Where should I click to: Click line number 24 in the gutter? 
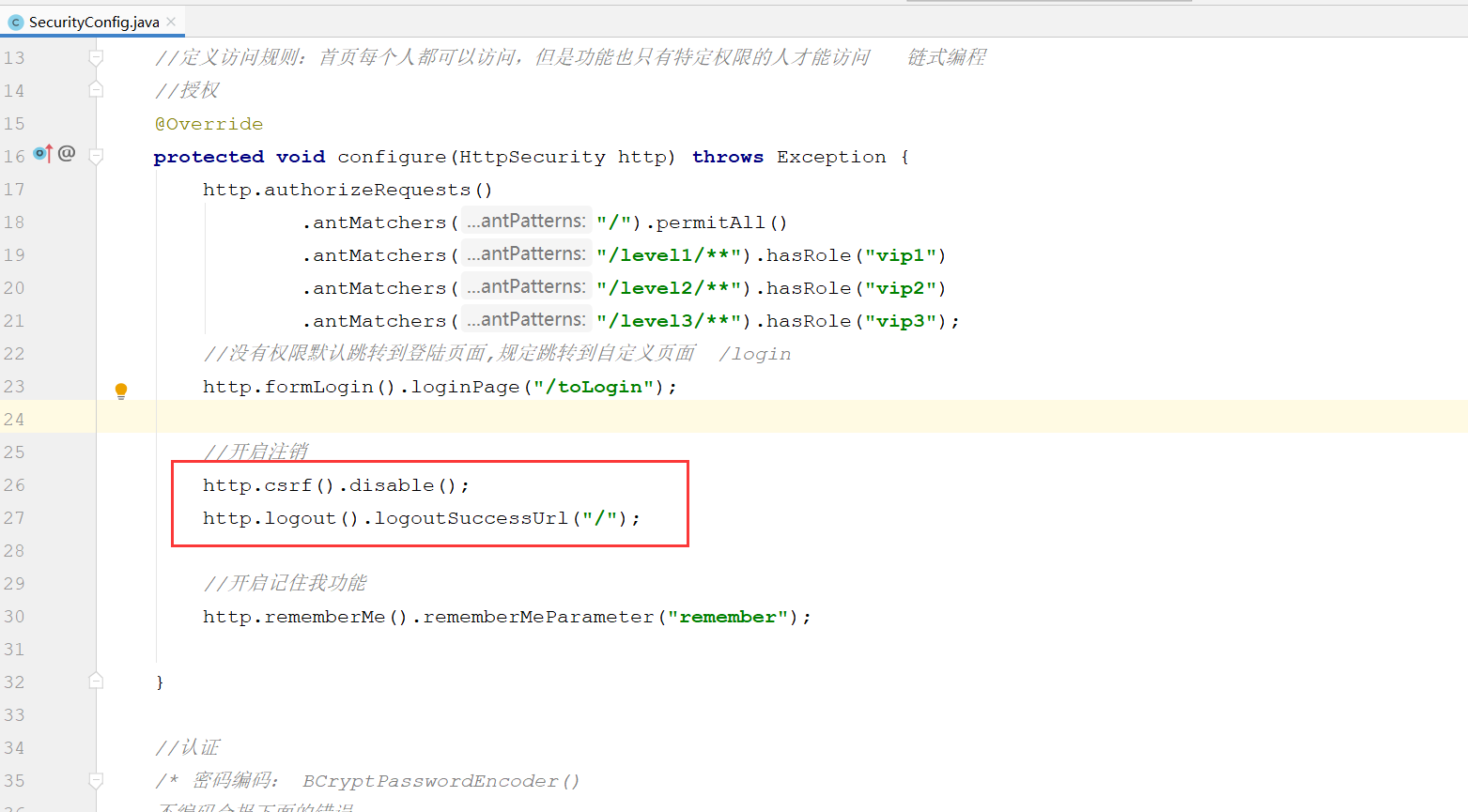click(x=14, y=420)
